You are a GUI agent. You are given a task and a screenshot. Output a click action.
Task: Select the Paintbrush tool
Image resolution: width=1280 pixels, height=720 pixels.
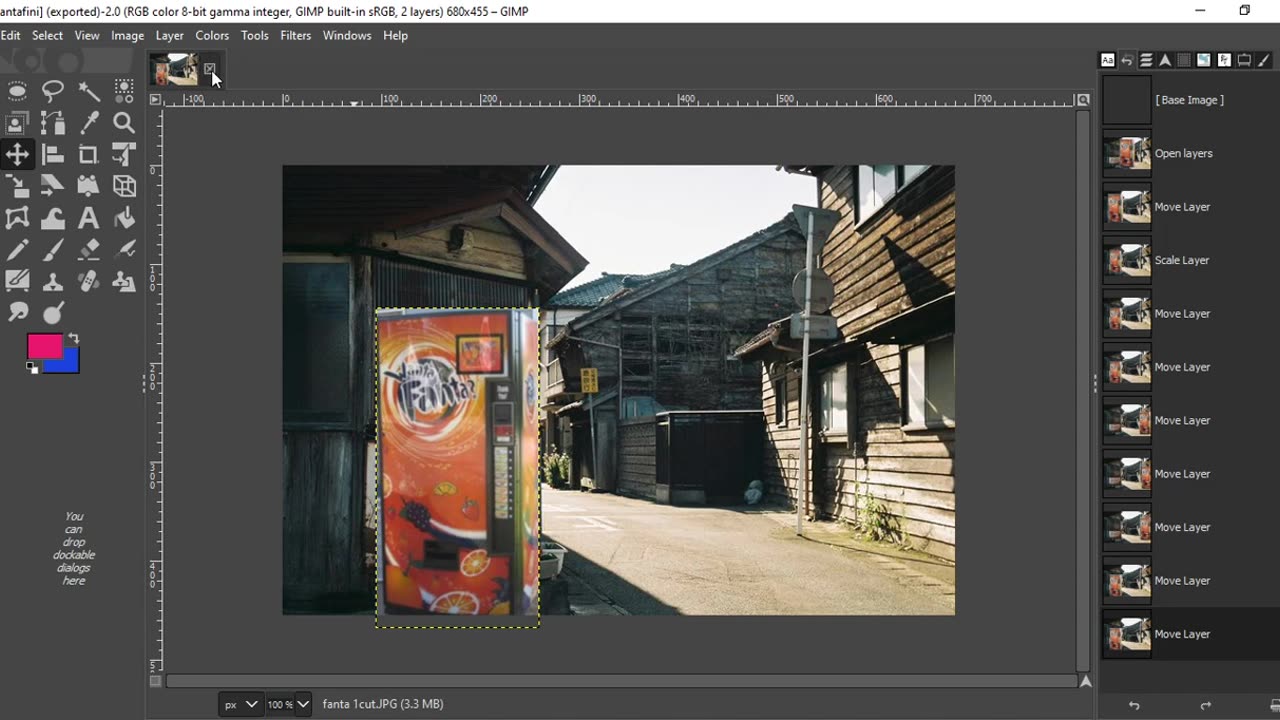pos(53,250)
